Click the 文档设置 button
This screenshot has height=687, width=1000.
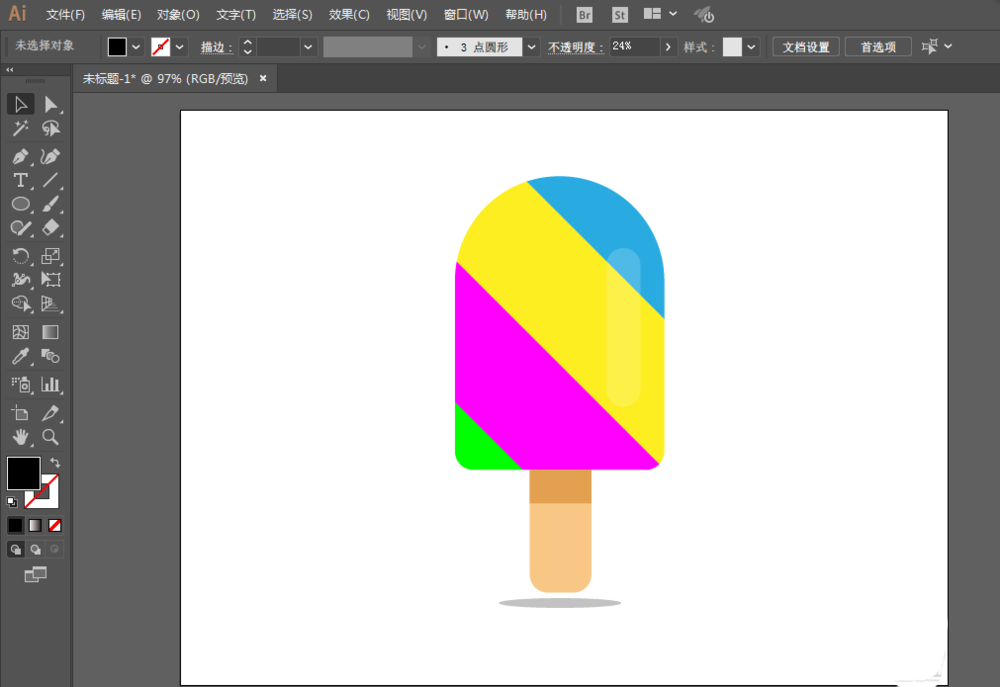coord(806,47)
